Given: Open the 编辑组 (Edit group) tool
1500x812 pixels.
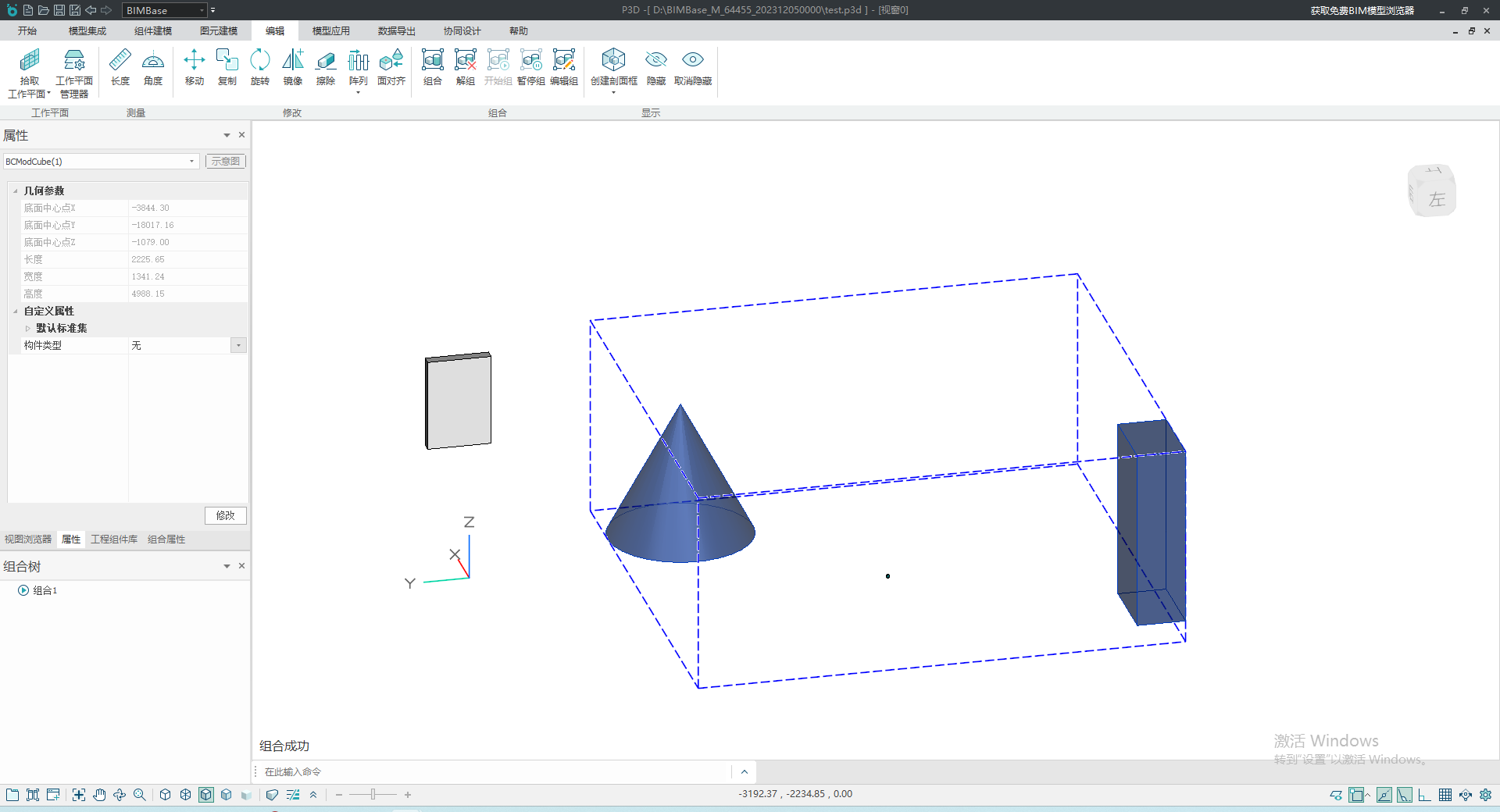Looking at the screenshot, I should coord(563,67).
